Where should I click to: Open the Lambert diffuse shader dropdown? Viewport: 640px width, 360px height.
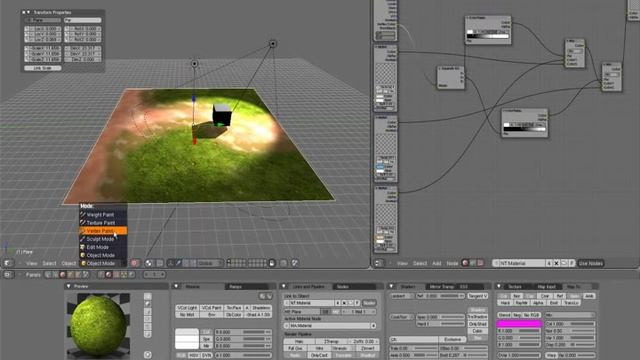tap(401, 296)
